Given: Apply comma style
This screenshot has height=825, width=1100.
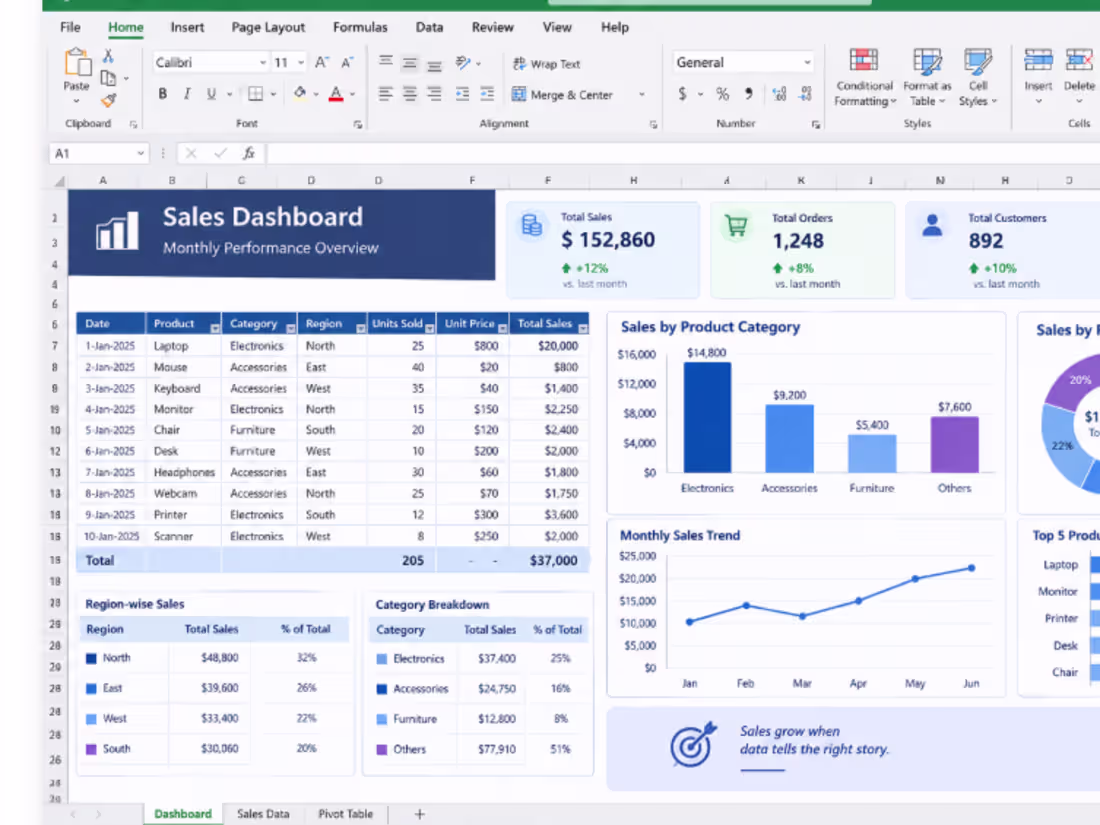Looking at the screenshot, I should (x=749, y=93).
